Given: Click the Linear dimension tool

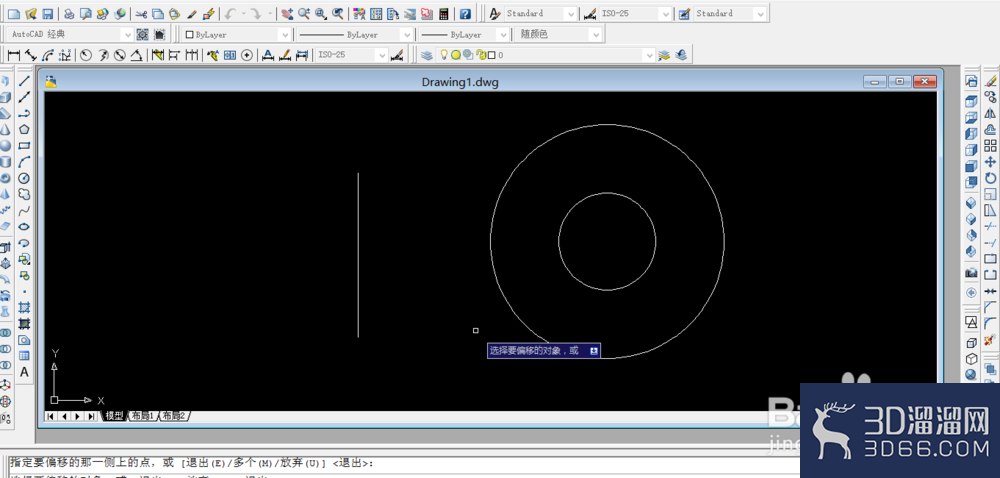Looking at the screenshot, I should click(x=13, y=55).
